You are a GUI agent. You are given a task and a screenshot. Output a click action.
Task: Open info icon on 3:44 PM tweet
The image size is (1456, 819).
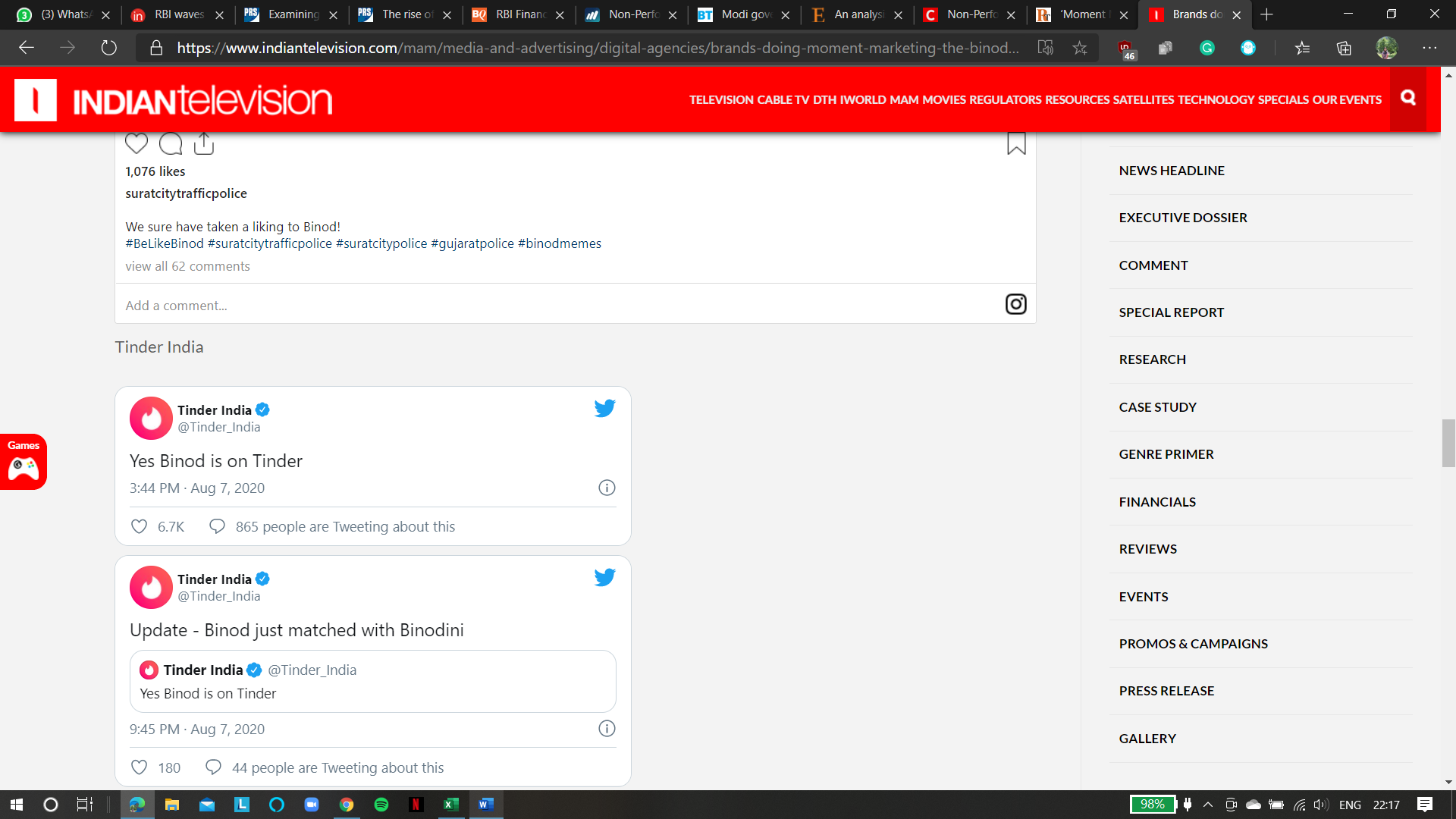[x=607, y=488]
